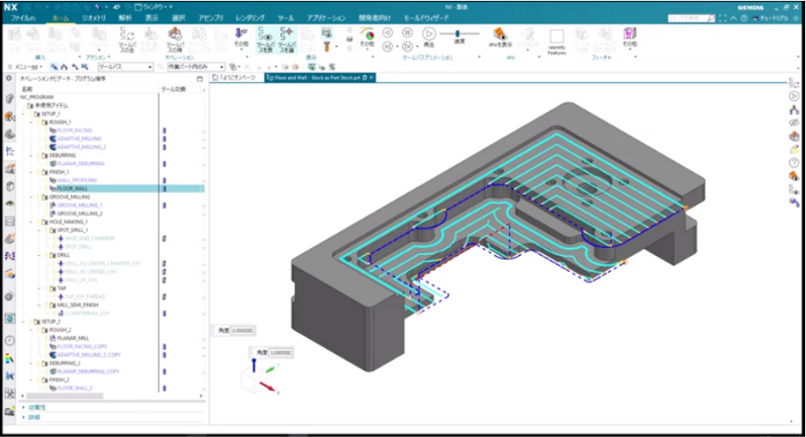Select the Floor and Wall part file tab
The height and width of the screenshot is (437, 806).
320,78
